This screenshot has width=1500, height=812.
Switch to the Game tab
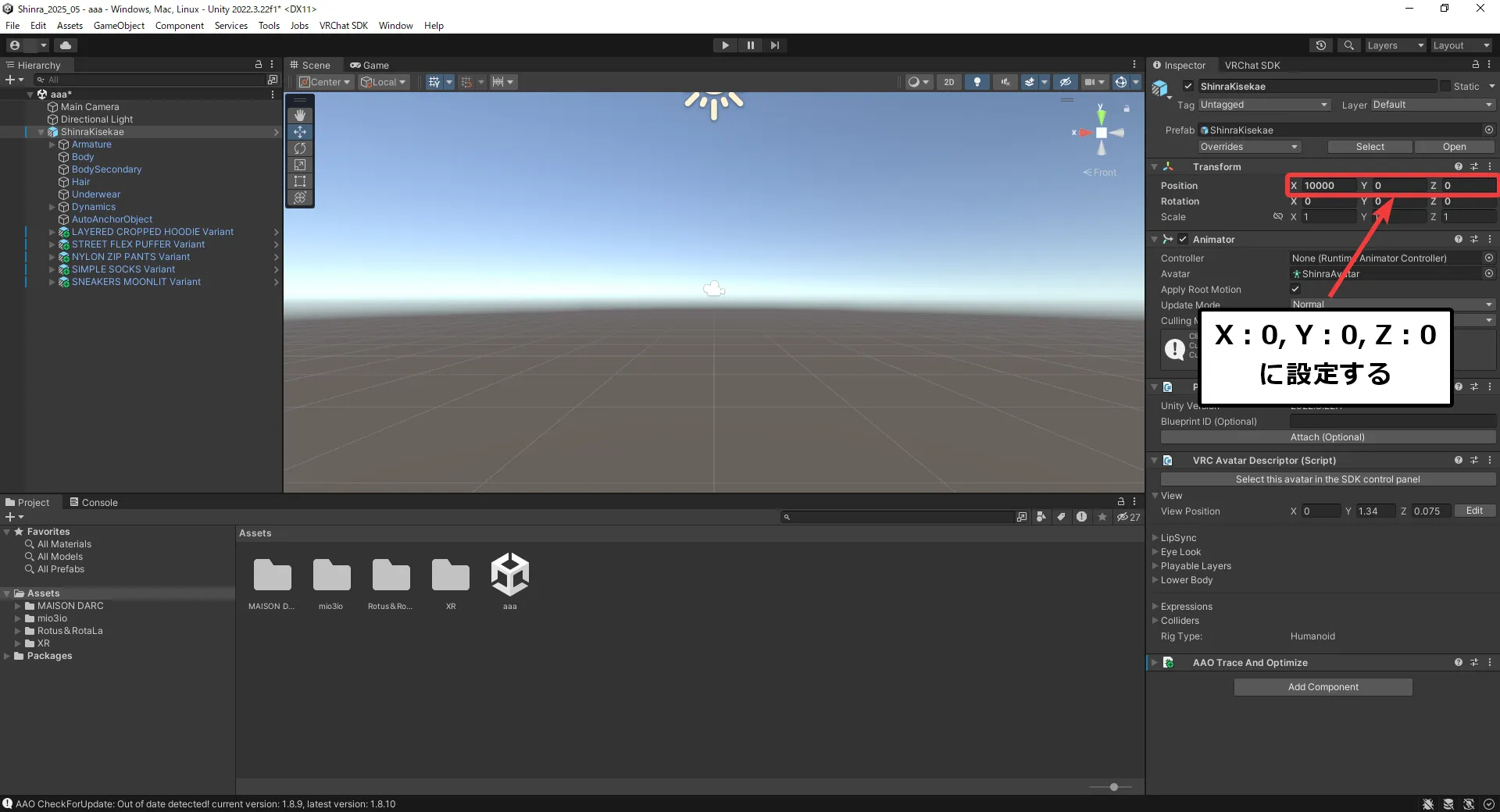pos(370,65)
